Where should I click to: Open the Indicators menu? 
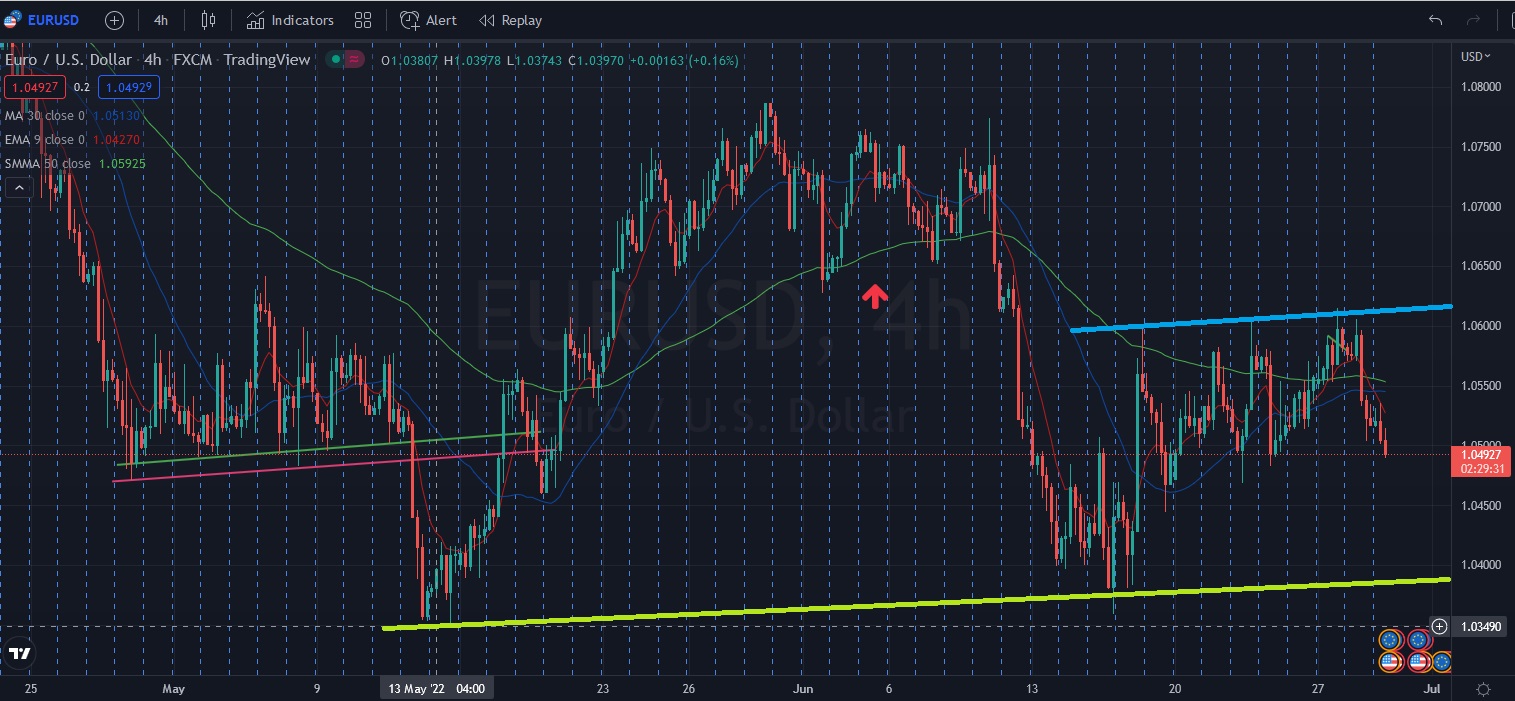(x=290, y=20)
